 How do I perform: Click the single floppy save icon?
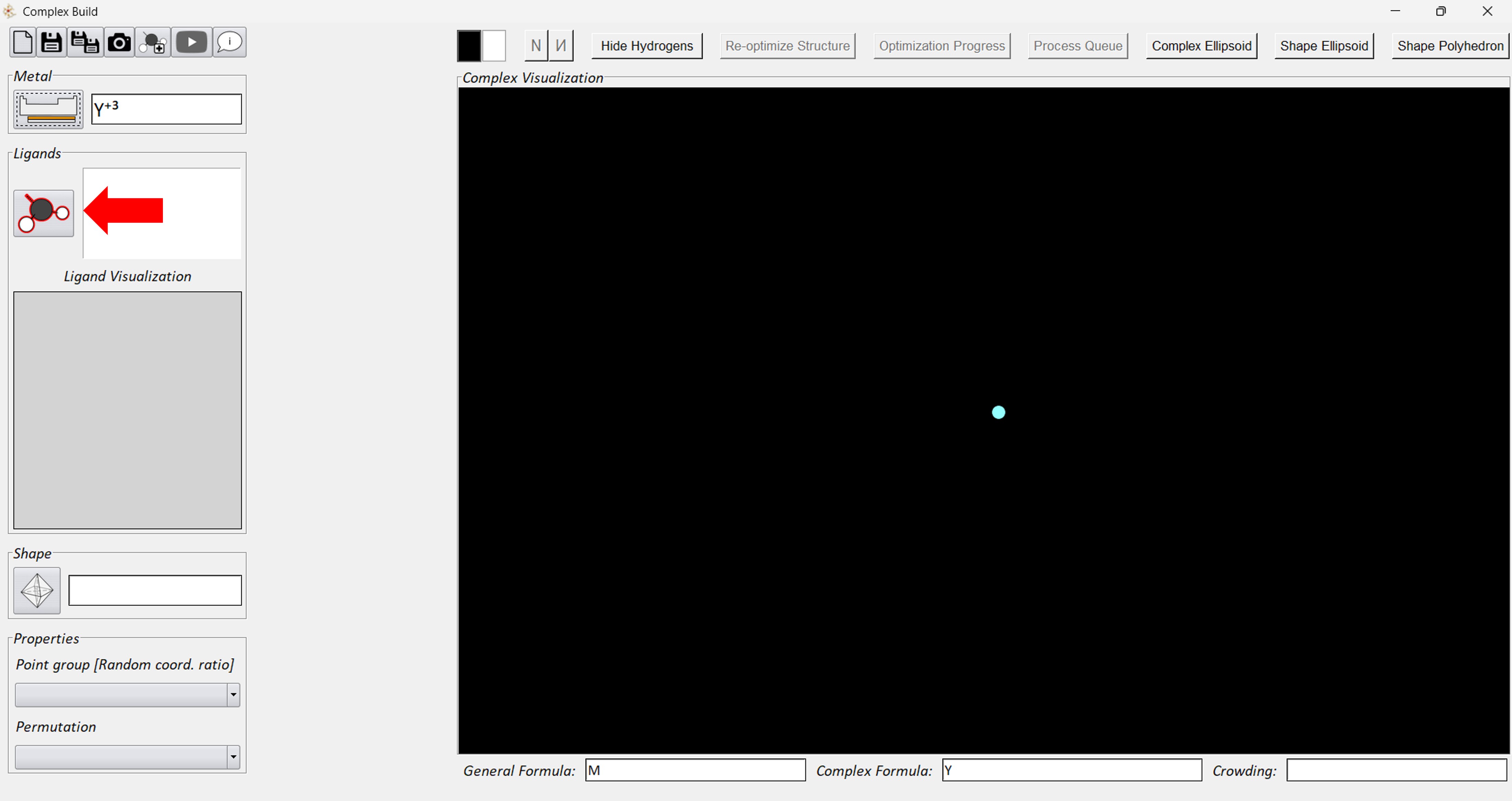click(52, 42)
